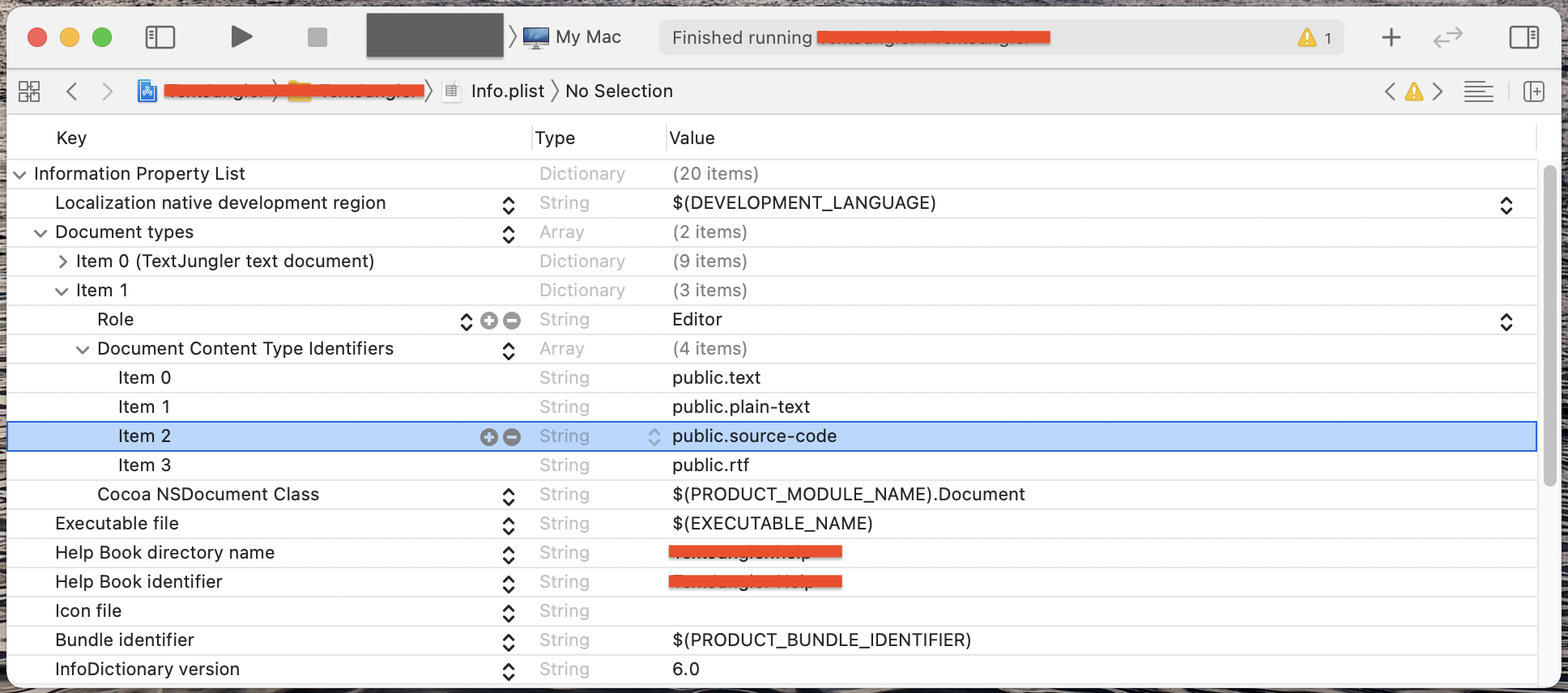Screen dimensions: 1568x693
Task: Toggle the inspector panel on right
Action: point(1524,37)
